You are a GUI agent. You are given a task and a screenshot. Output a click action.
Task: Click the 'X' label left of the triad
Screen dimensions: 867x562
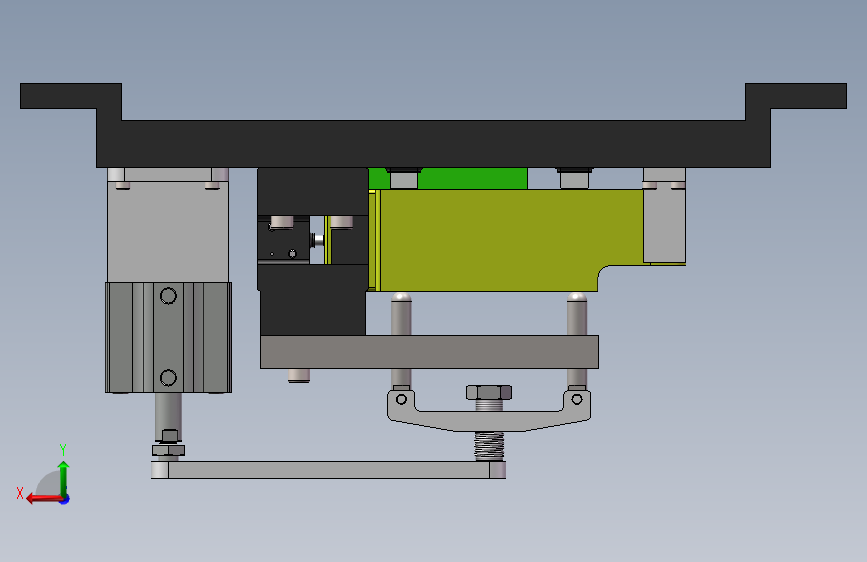(x=20, y=493)
